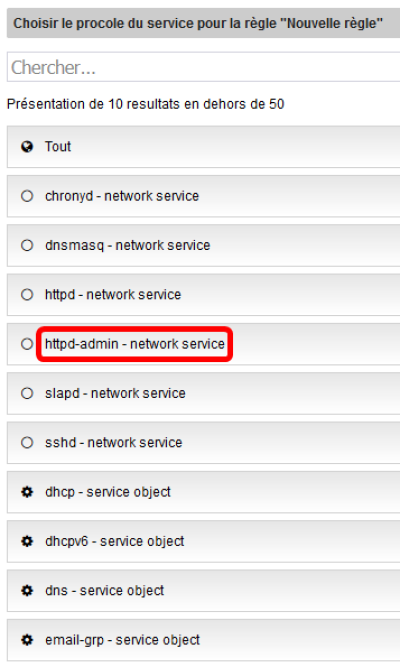Pick 'httpd-admin - network service' entry
Screen dimensions: 400x667
[203, 344]
